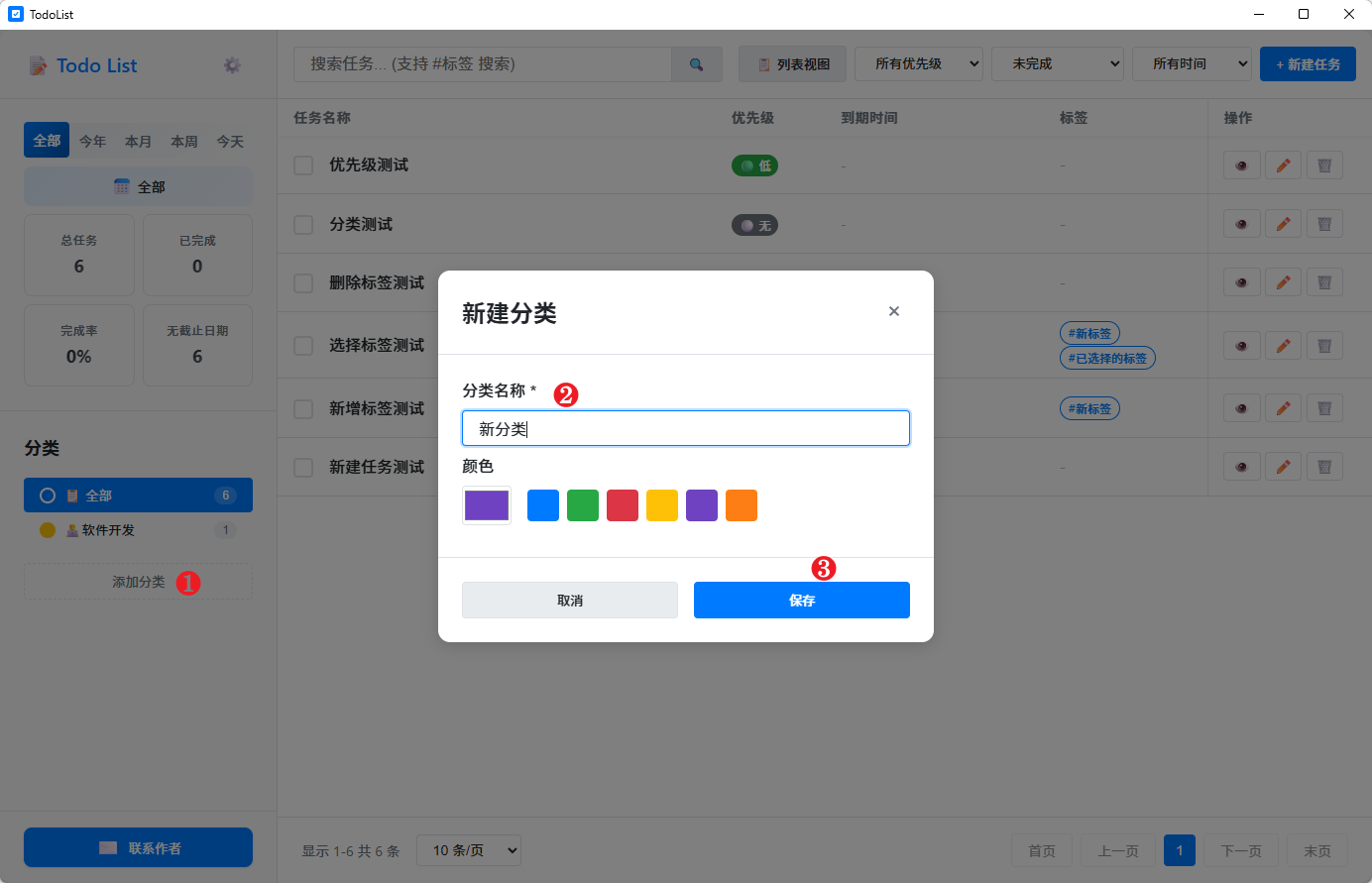
Task: Save the new category with 保存
Action: 802,601
